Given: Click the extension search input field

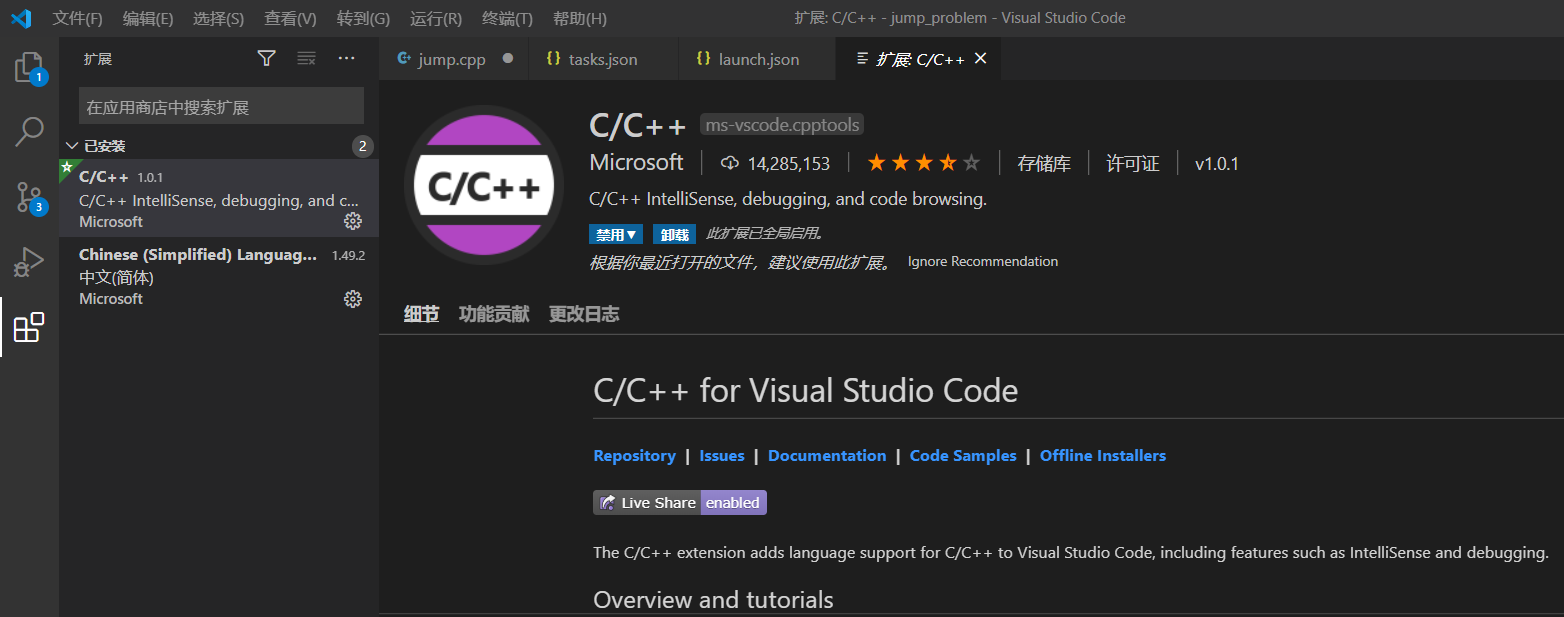Looking at the screenshot, I should (x=221, y=107).
